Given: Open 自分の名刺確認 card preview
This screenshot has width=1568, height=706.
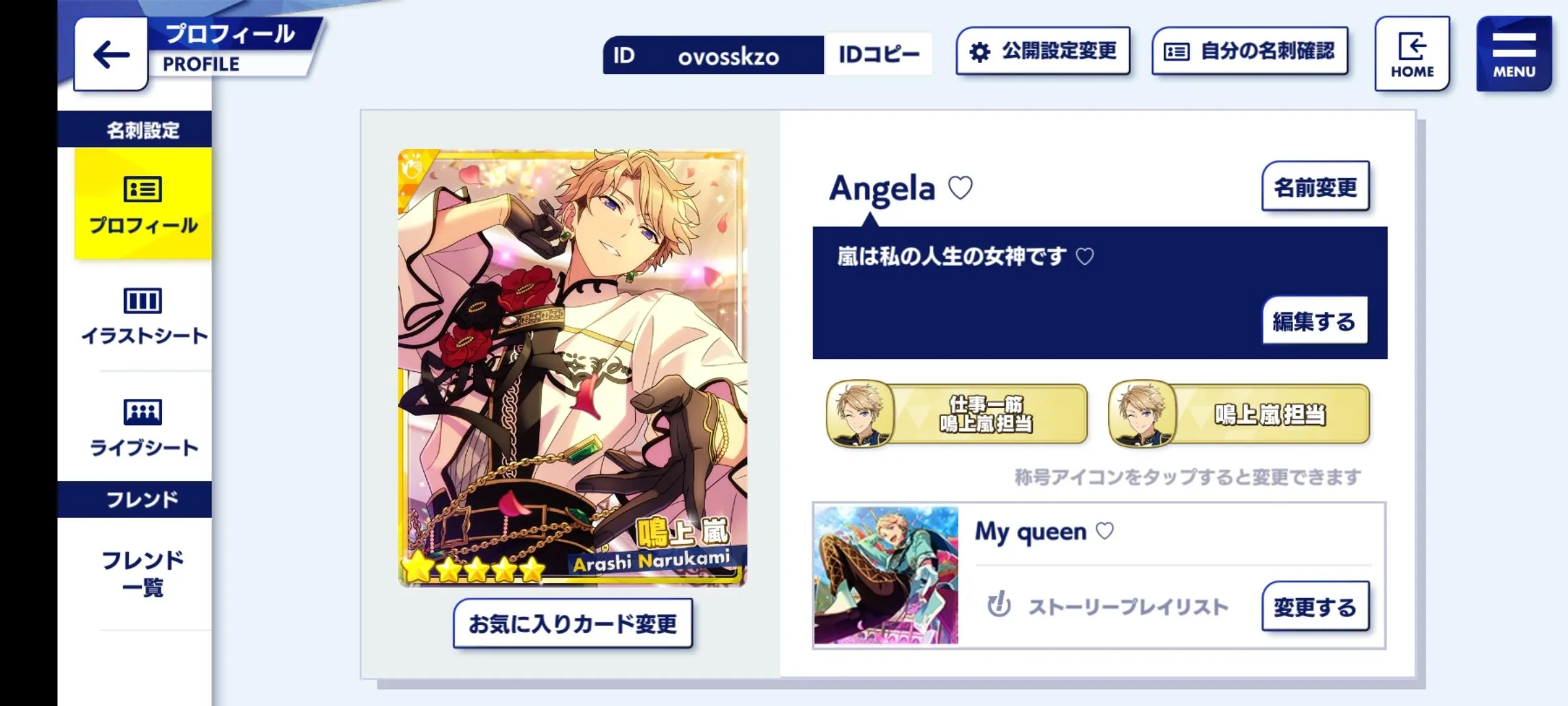Looking at the screenshot, I should 1250,51.
